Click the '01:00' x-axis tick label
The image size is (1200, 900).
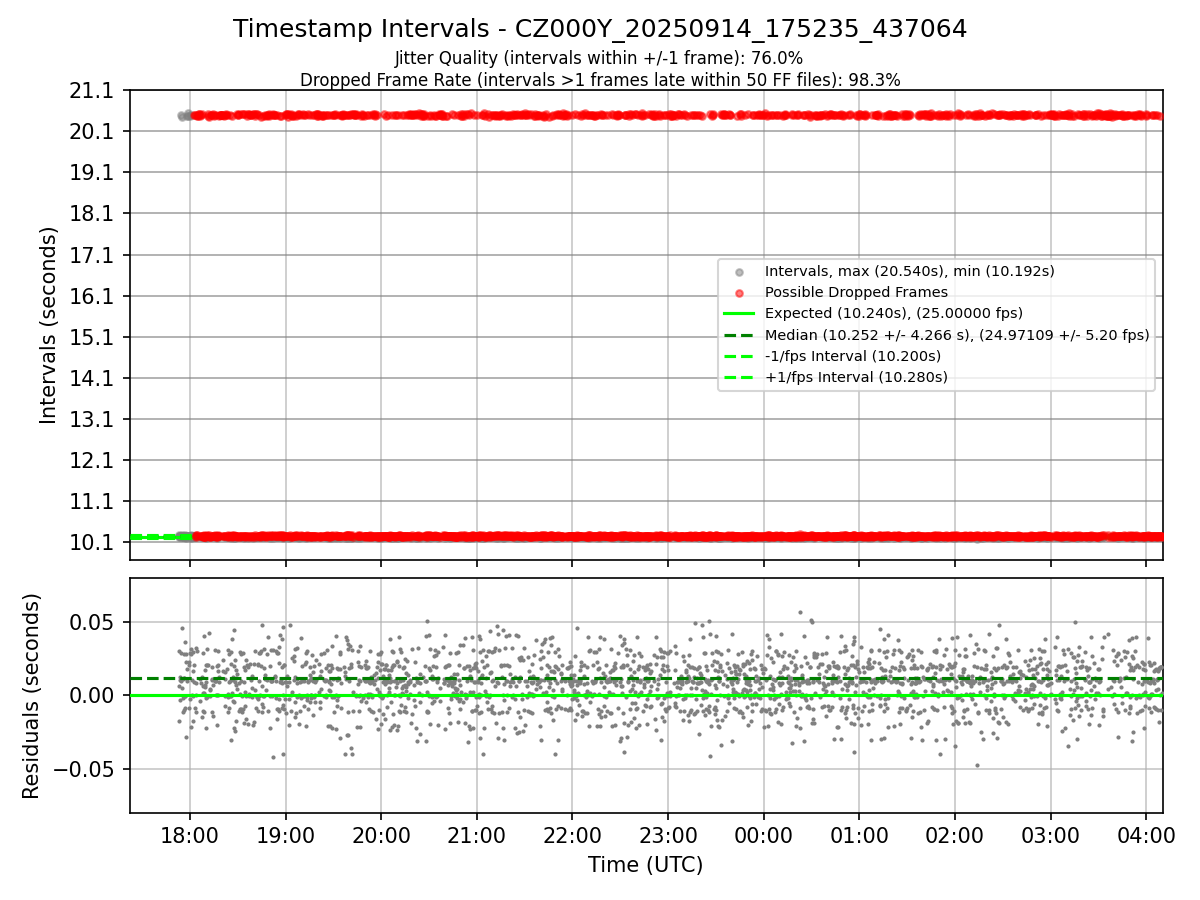tap(859, 834)
